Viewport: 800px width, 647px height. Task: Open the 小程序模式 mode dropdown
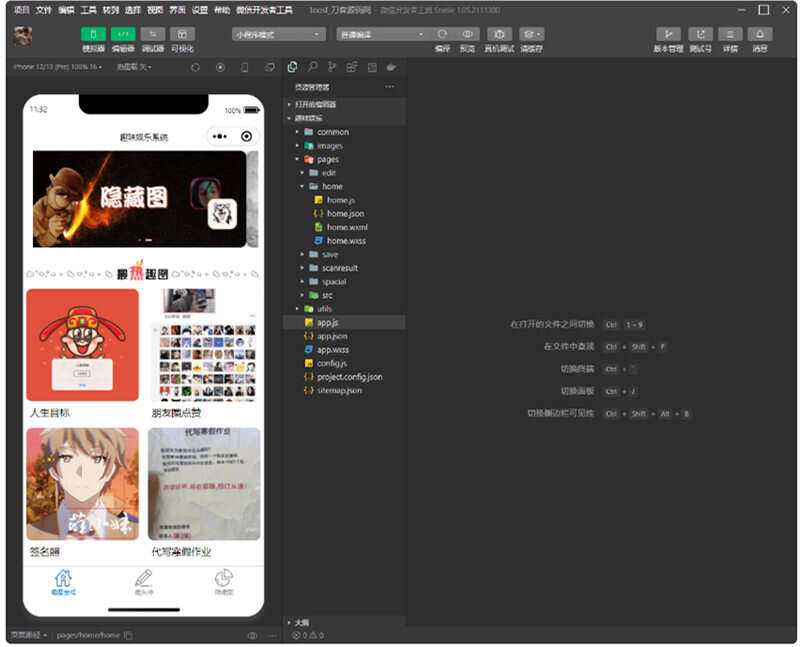point(277,34)
